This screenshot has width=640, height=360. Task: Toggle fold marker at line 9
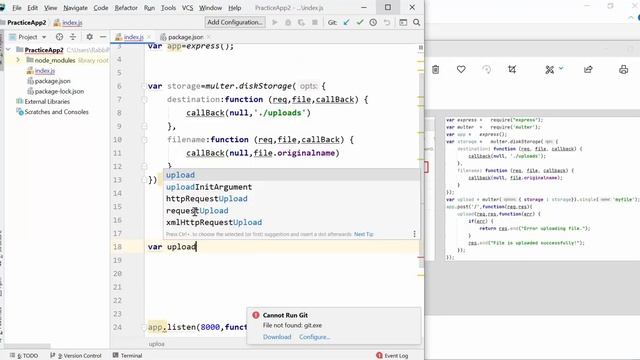click(144, 126)
